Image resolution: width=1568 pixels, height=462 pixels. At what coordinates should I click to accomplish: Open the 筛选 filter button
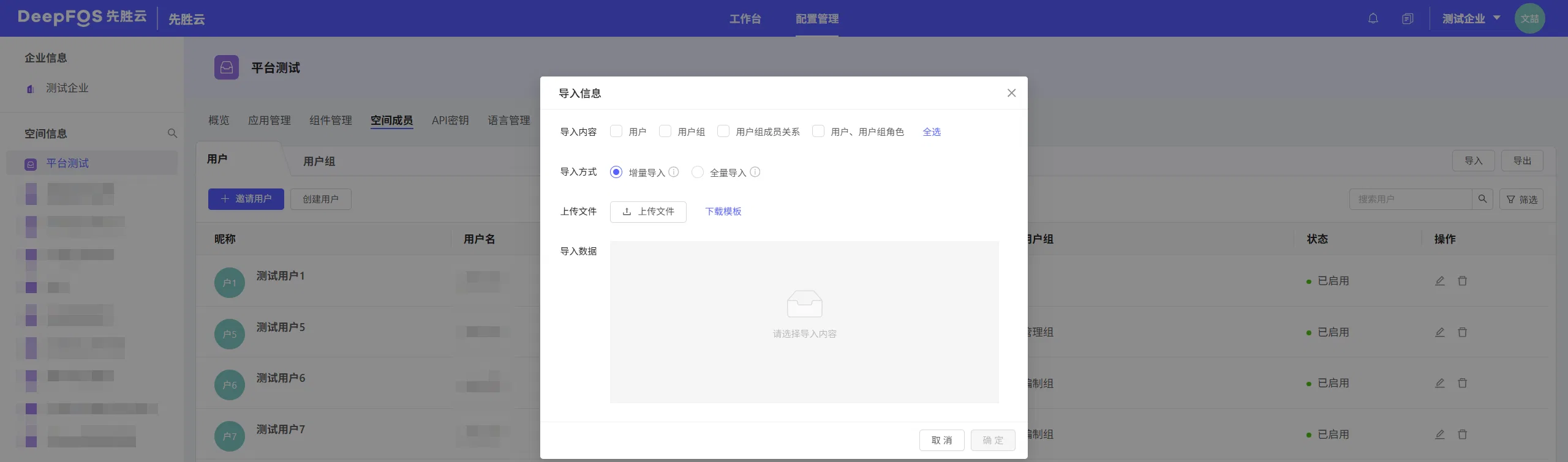(x=1521, y=199)
